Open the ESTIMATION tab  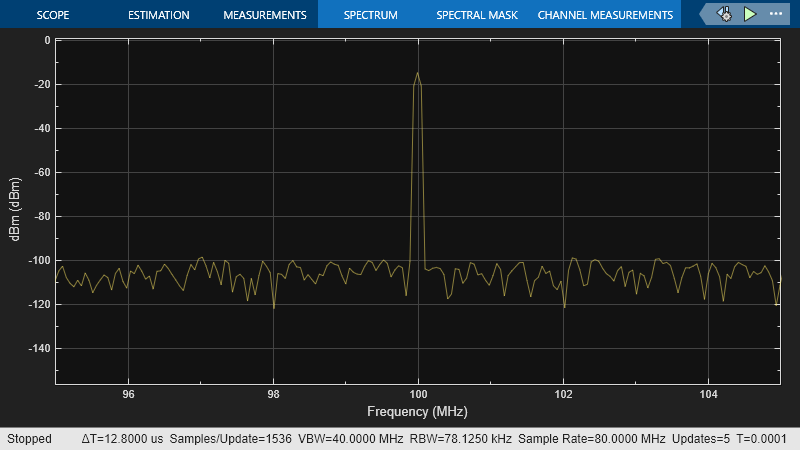click(x=158, y=15)
